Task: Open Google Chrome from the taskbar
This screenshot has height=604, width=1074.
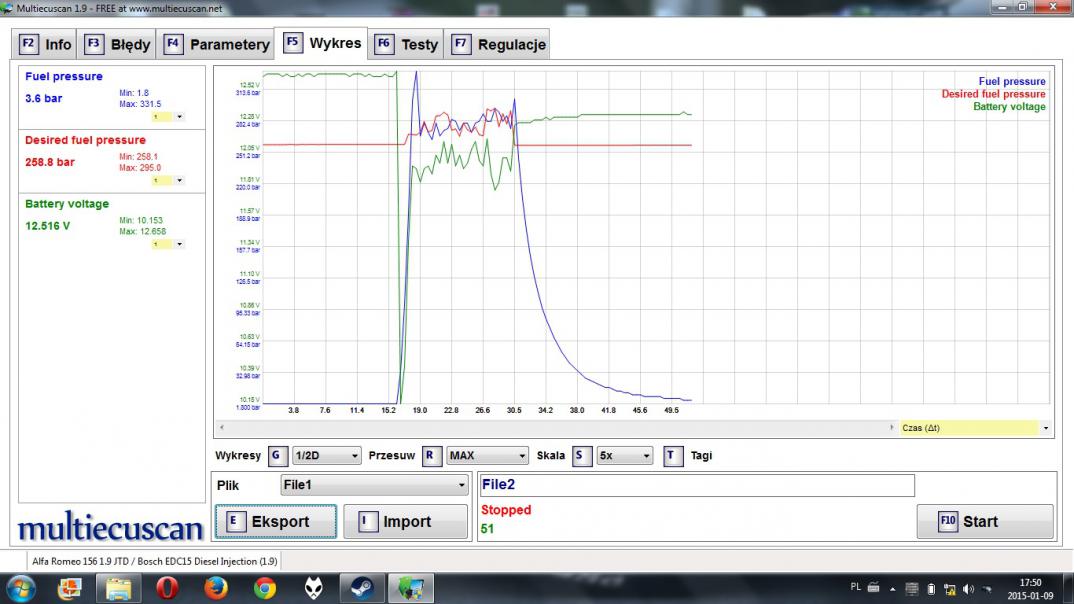Action: tap(265, 589)
